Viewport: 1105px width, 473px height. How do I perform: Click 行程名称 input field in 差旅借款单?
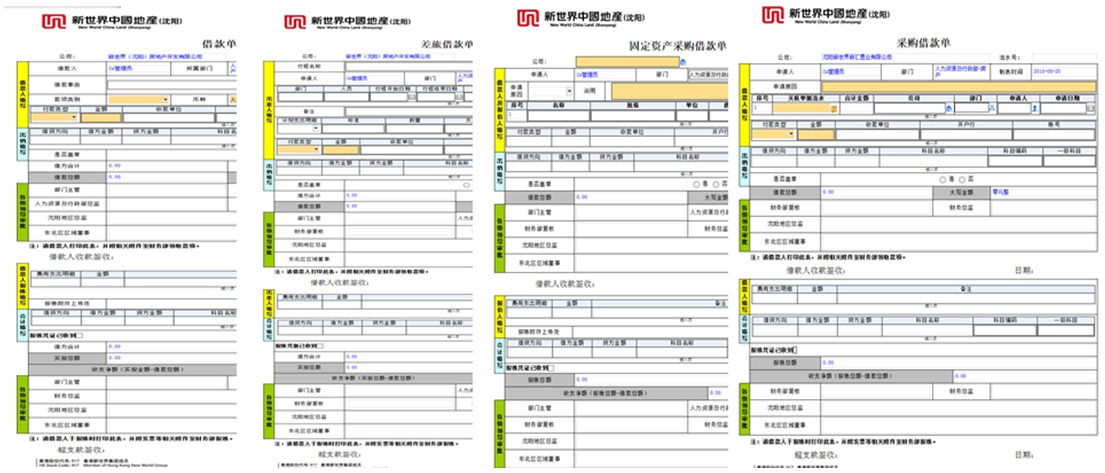pyautogui.click(x=409, y=66)
